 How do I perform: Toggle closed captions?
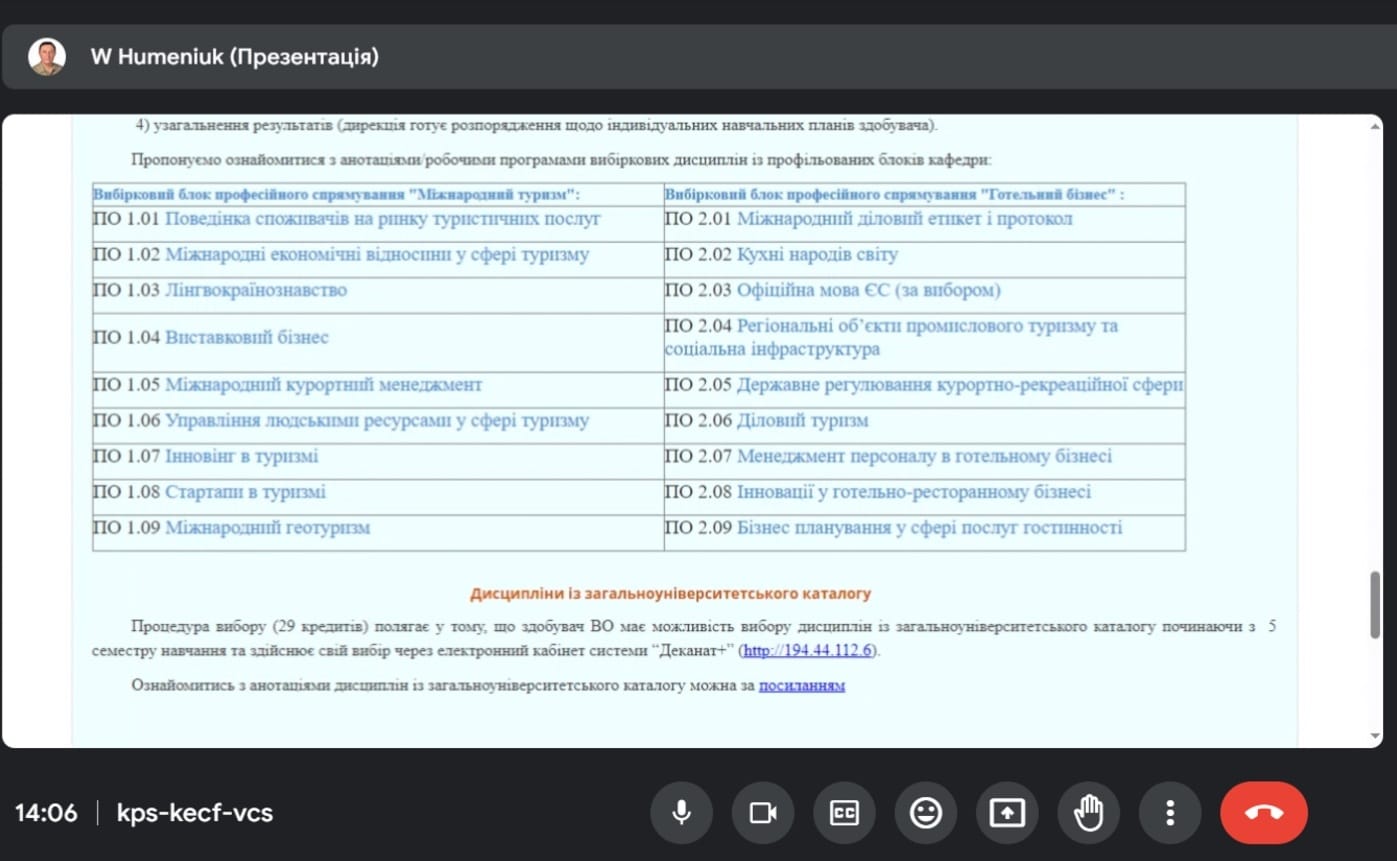point(845,813)
